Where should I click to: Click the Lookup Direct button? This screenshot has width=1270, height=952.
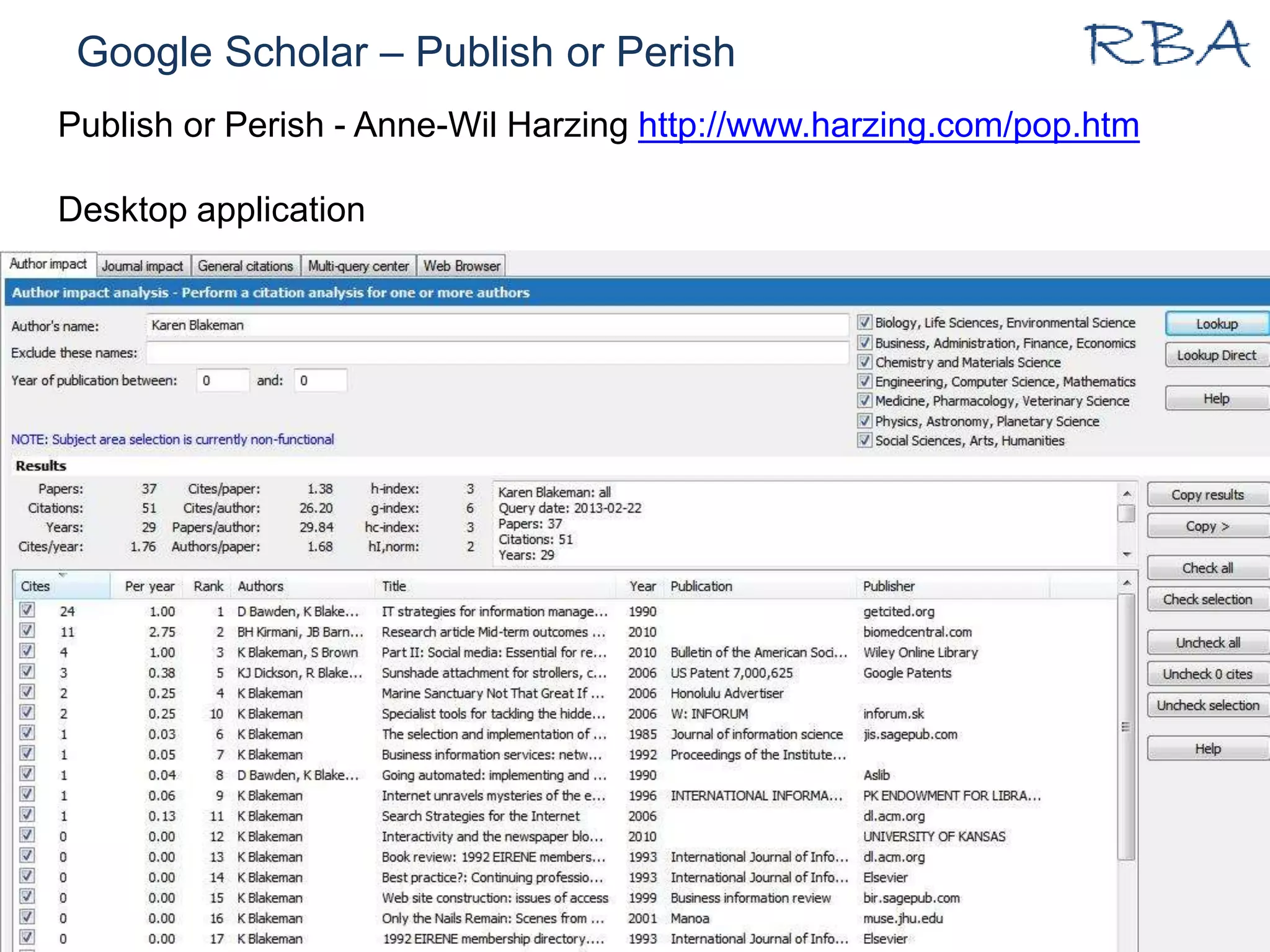(x=1217, y=355)
